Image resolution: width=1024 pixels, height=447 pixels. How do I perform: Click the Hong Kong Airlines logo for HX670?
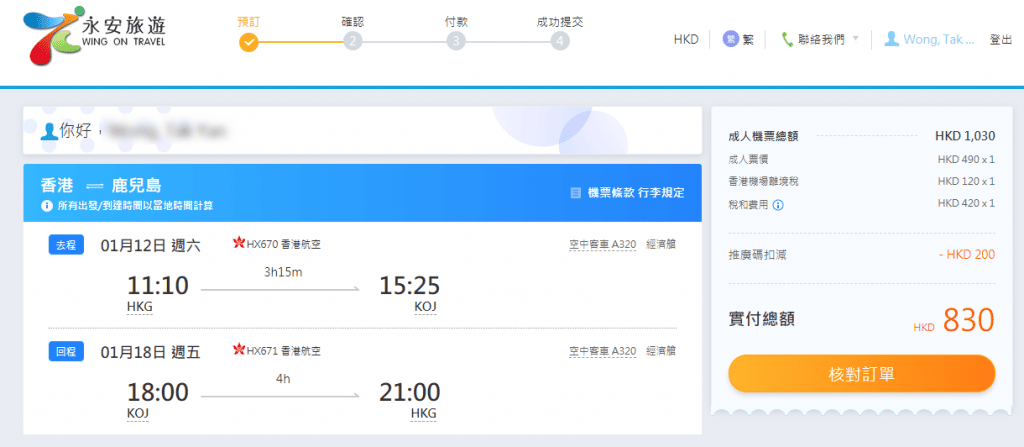[x=238, y=244]
